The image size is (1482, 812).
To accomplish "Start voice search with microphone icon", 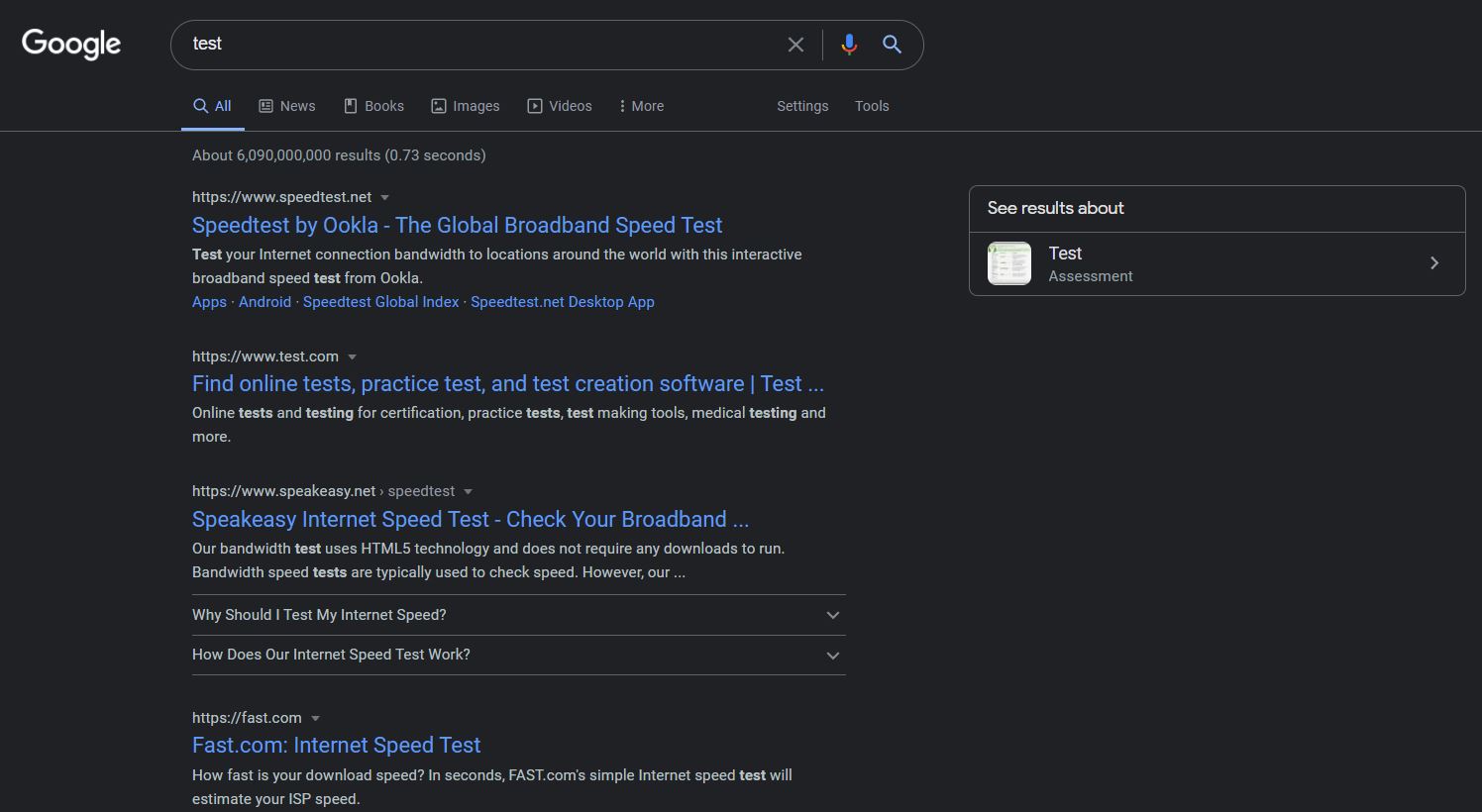I will point(849,45).
